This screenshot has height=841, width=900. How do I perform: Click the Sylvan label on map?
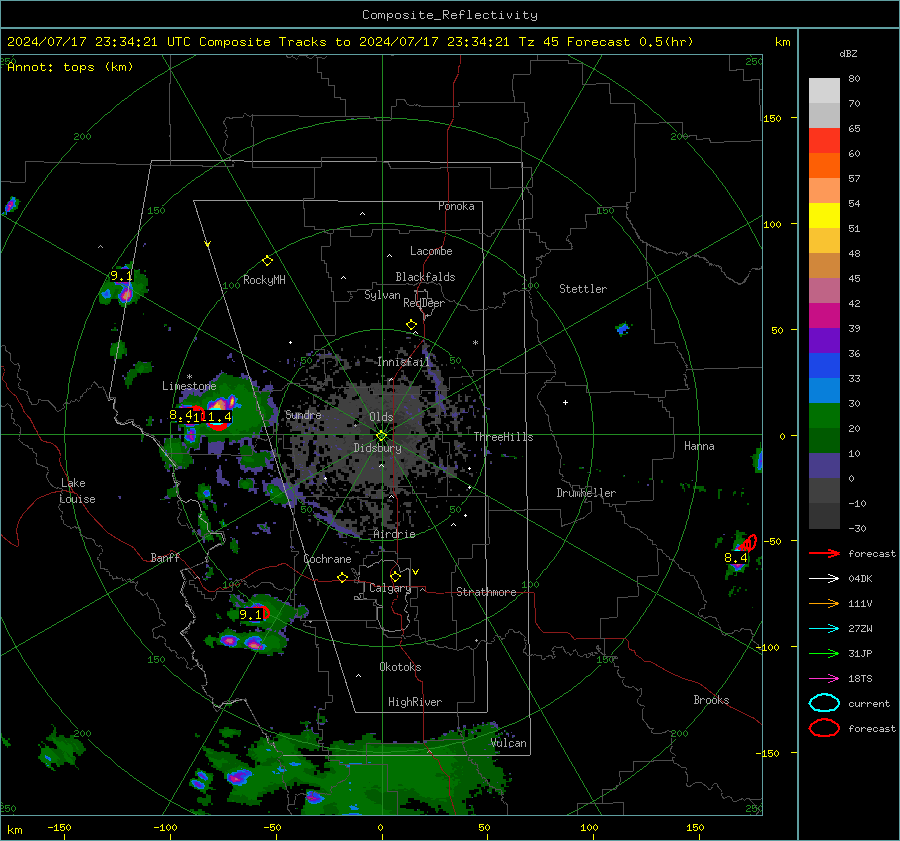pyautogui.click(x=382, y=295)
